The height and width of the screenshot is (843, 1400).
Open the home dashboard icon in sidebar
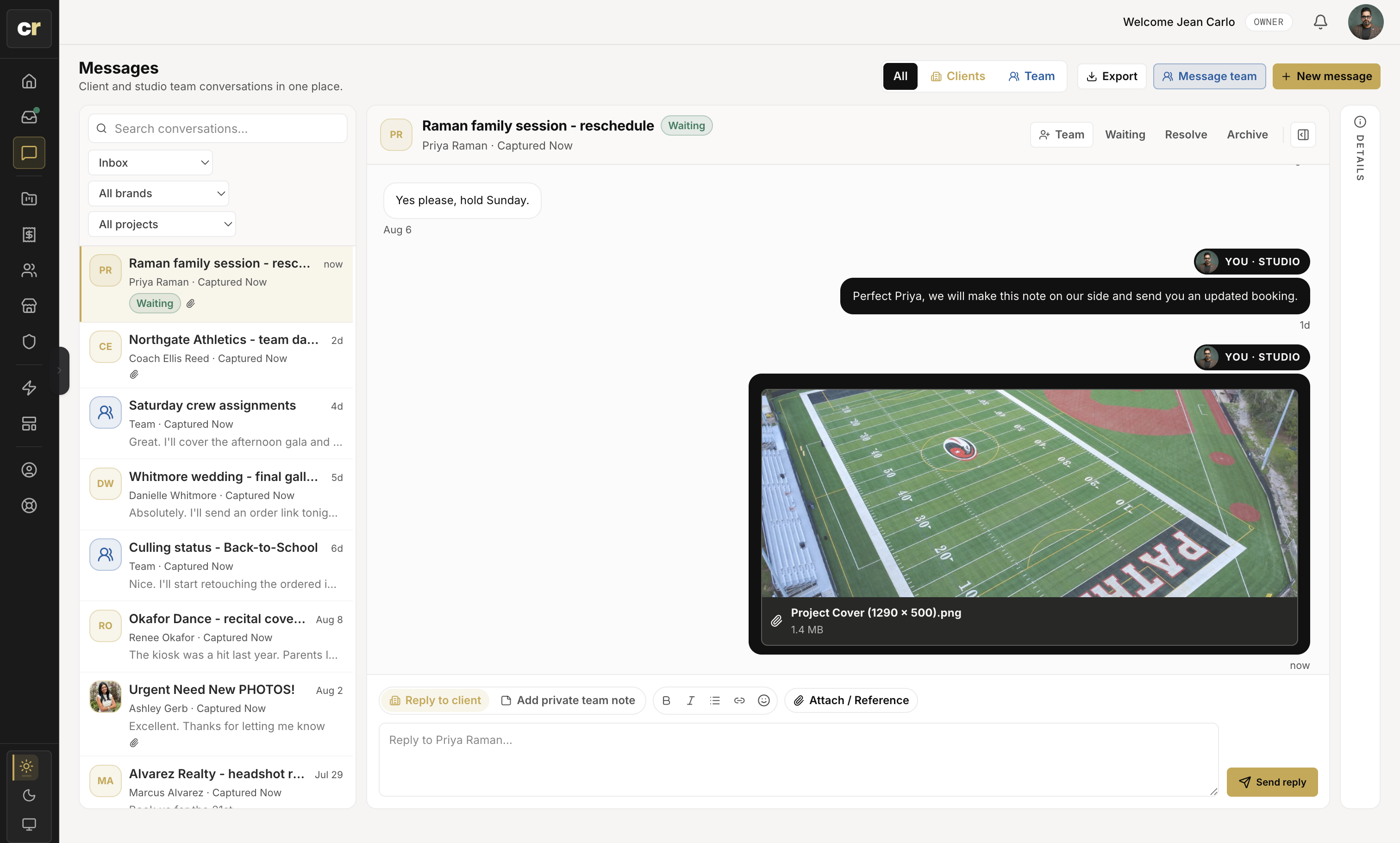[x=29, y=81]
